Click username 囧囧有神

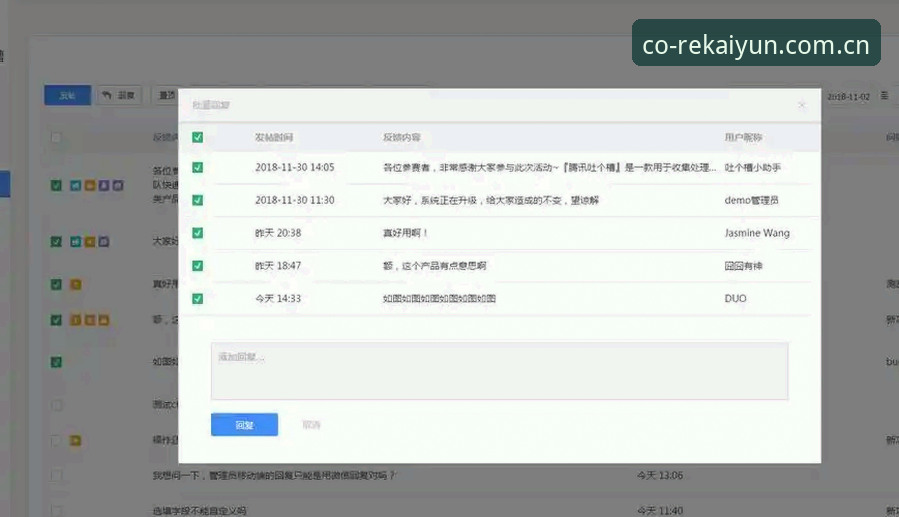(x=743, y=265)
